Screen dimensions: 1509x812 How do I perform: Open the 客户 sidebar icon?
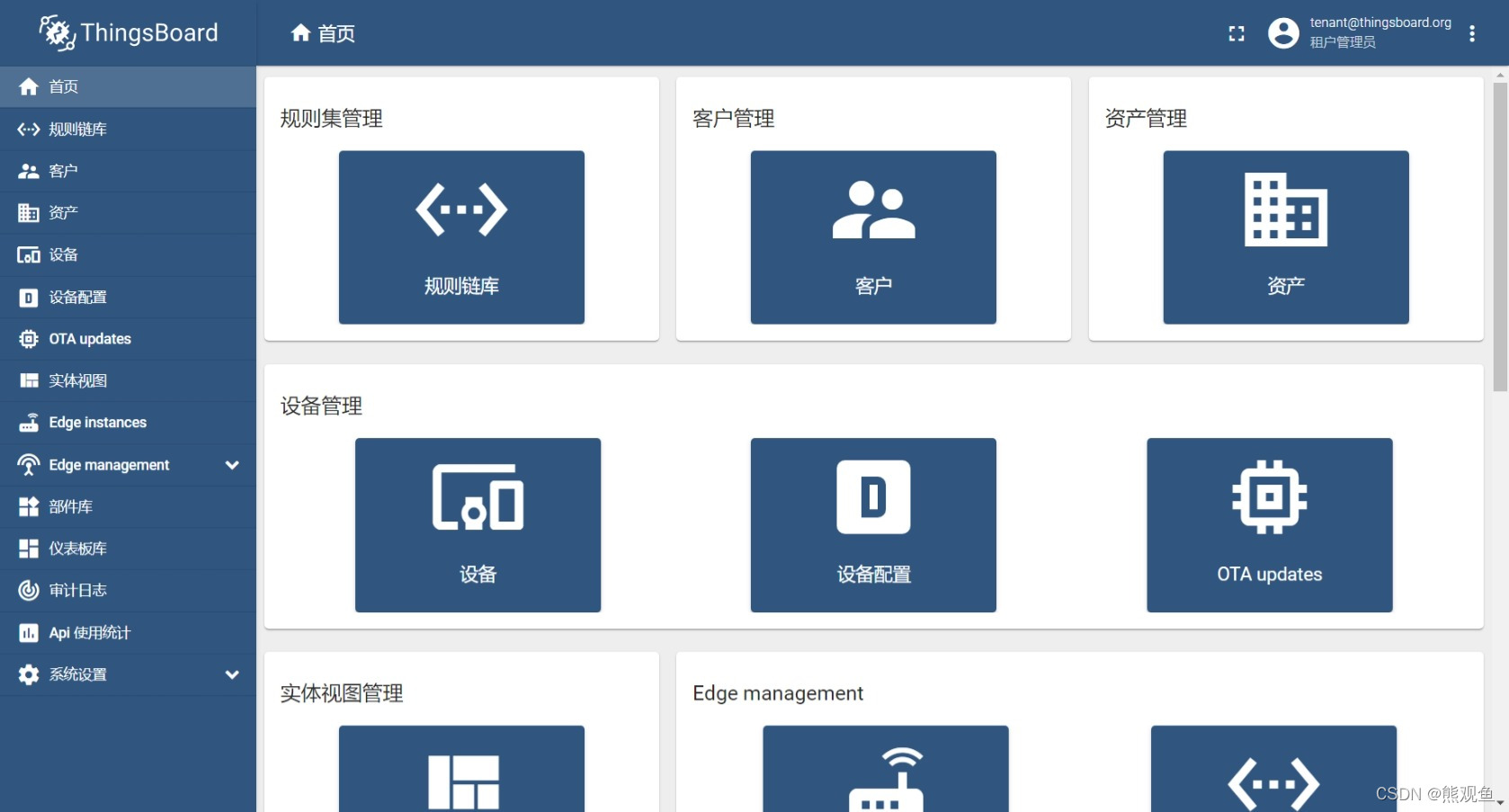[x=28, y=170]
